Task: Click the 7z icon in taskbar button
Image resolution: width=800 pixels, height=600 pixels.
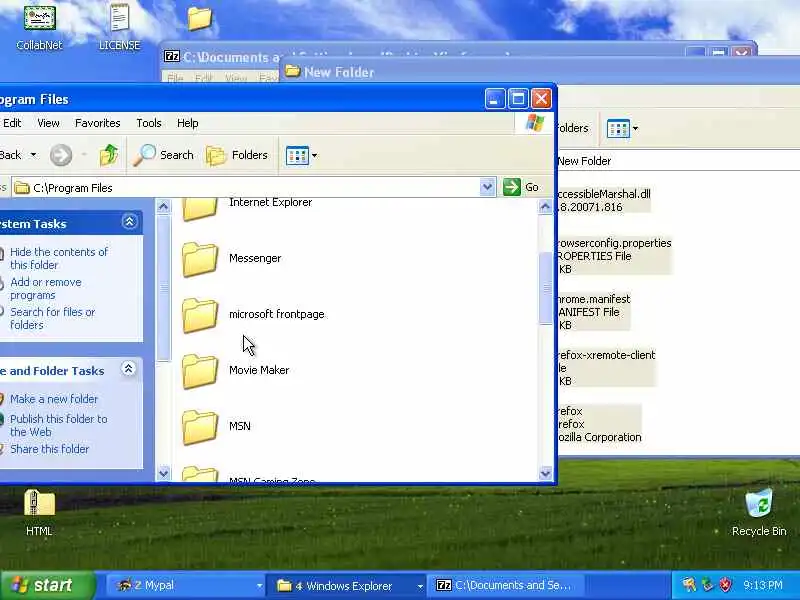Action: [444, 585]
